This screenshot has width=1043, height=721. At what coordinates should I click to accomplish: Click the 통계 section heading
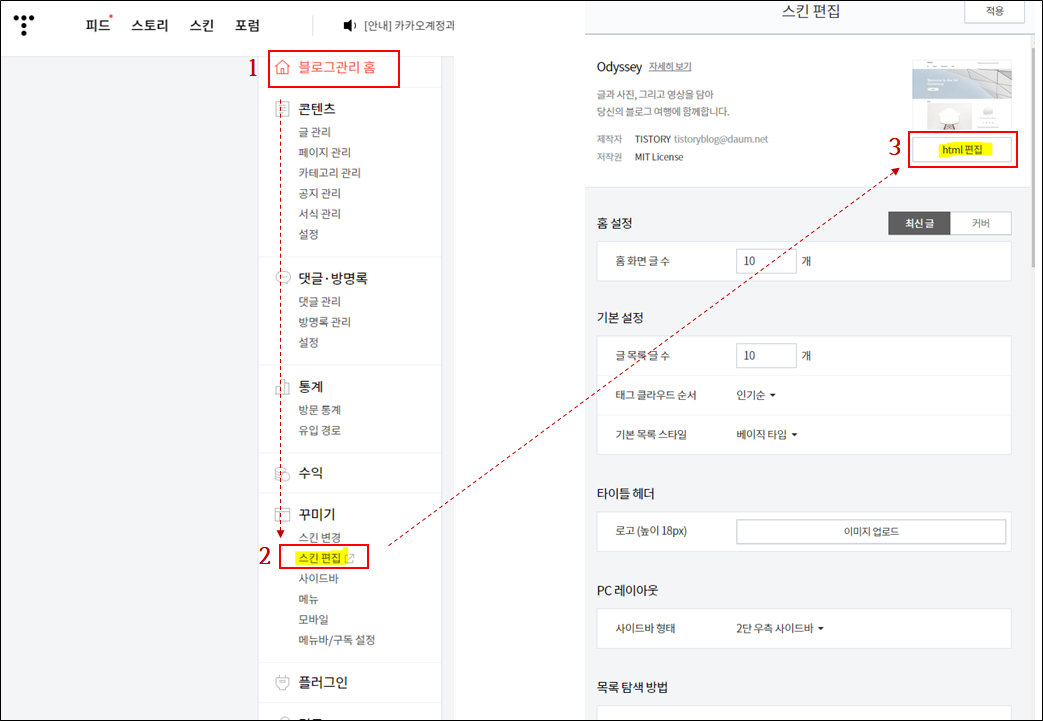pyautogui.click(x=311, y=386)
